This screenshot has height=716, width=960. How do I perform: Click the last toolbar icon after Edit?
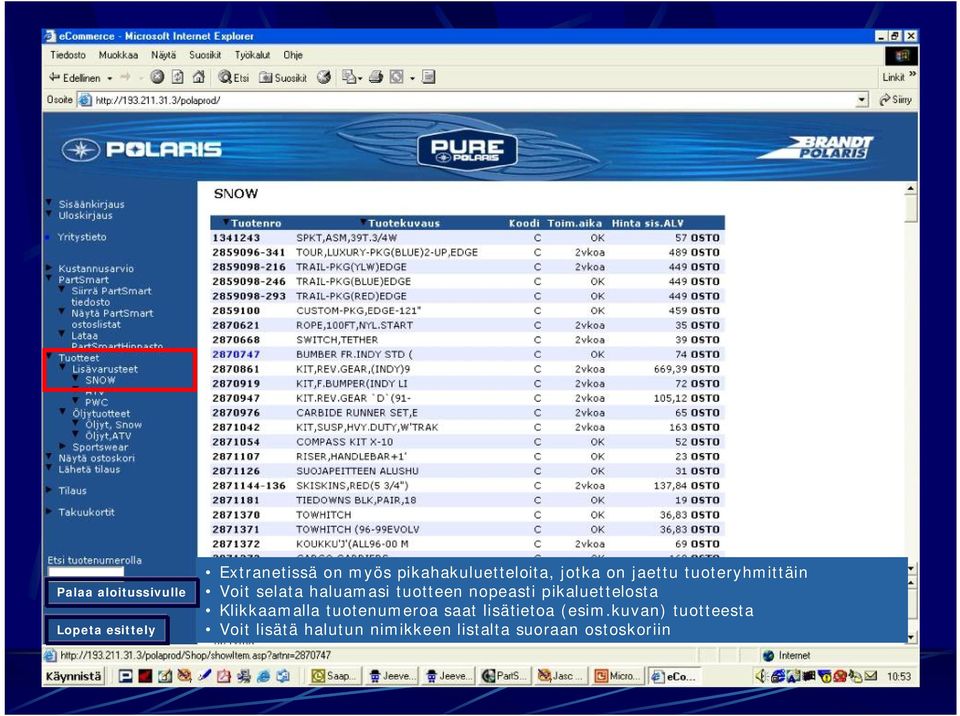429,77
